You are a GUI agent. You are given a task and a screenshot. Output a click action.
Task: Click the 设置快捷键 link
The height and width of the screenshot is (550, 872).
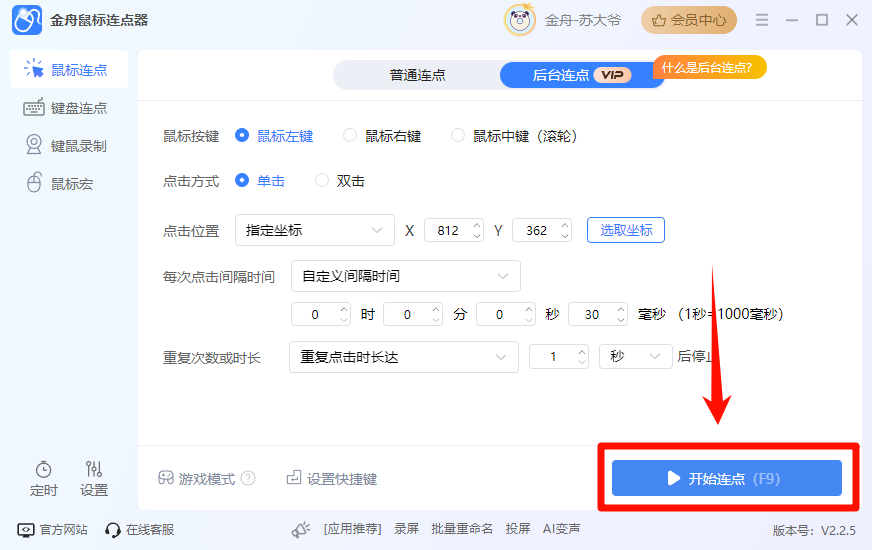[x=332, y=478]
